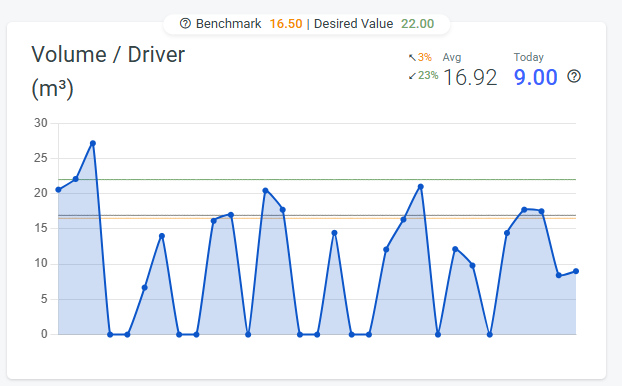The width and height of the screenshot is (622, 386).
Task: Click the Desired Value 22.00
Action: pos(417,24)
